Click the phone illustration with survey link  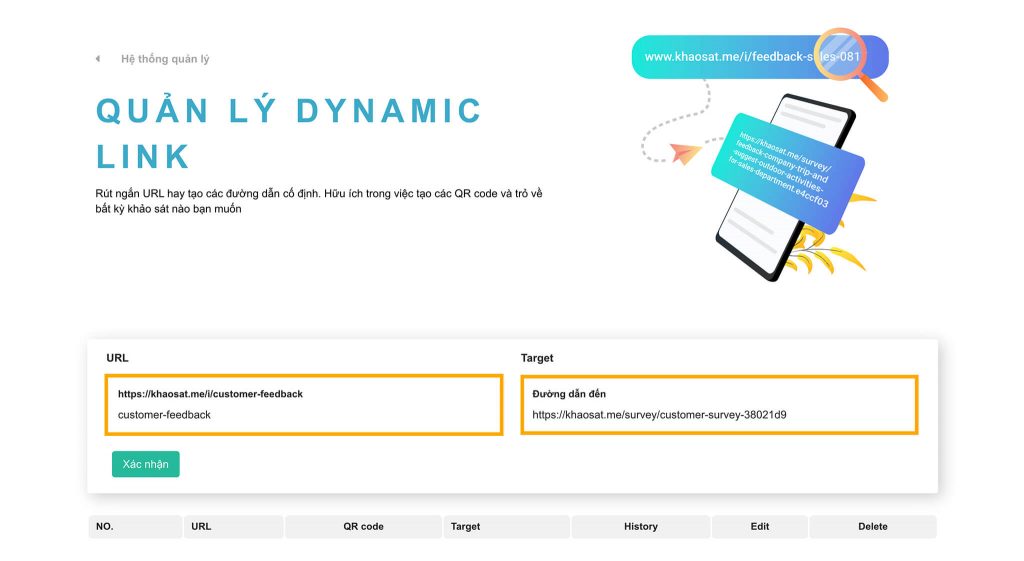[x=787, y=186]
